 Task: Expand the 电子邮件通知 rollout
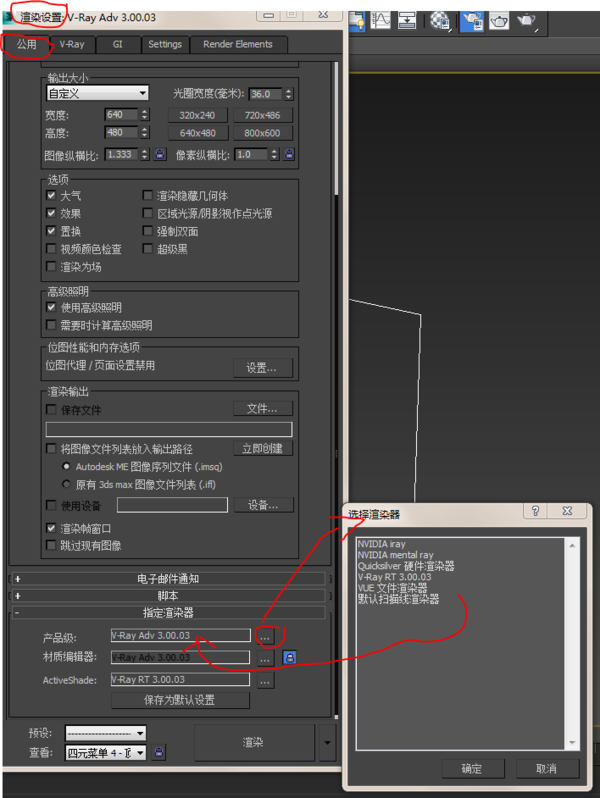click(168, 579)
